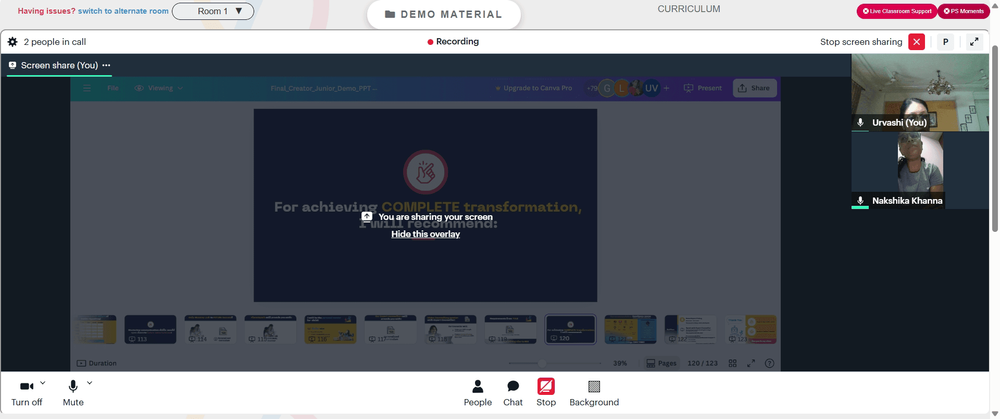The width and height of the screenshot is (1000, 419).
Task: Click PS Moments button
Action: point(963,11)
